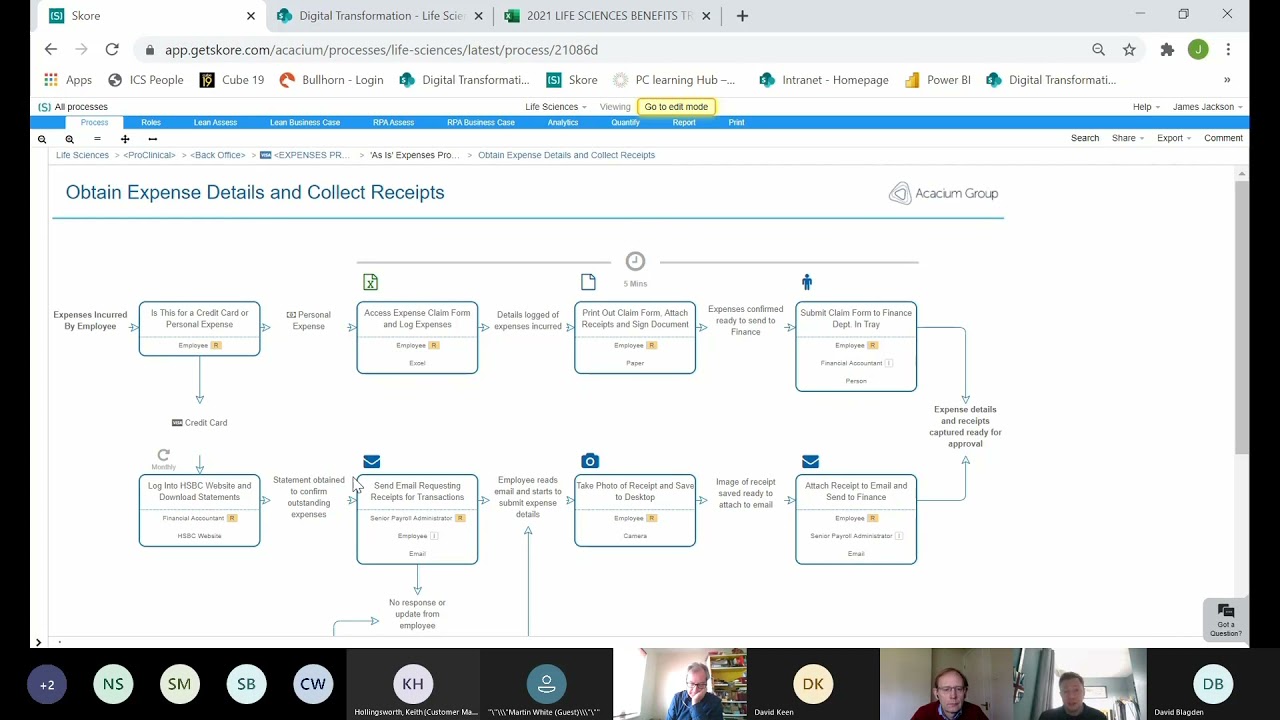1280x720 pixels.
Task: Open the Got a Question chat widget
Action: coord(1226,619)
